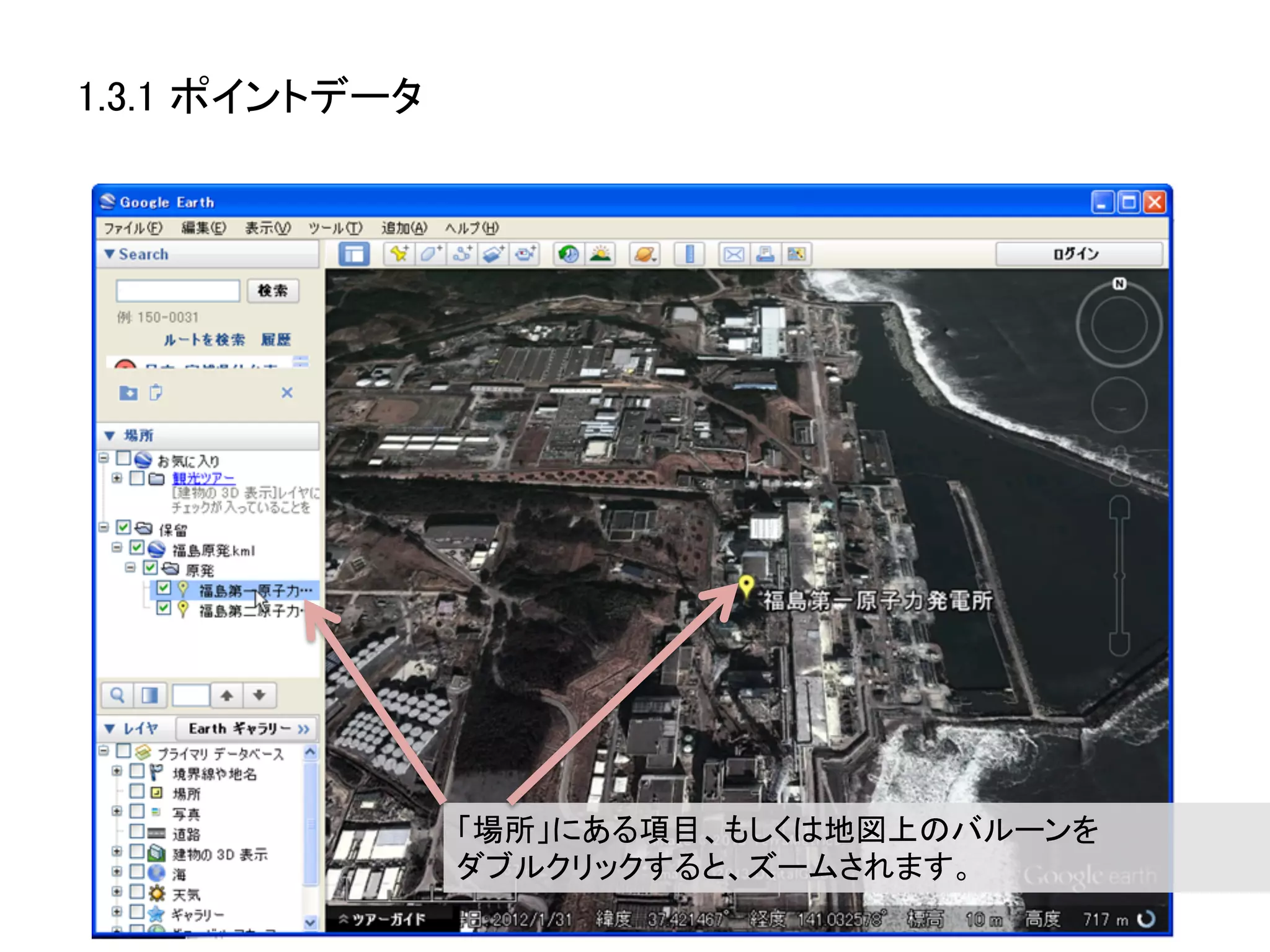
Task: Uncheck the 原発 folder checkbox
Action: tap(151, 568)
